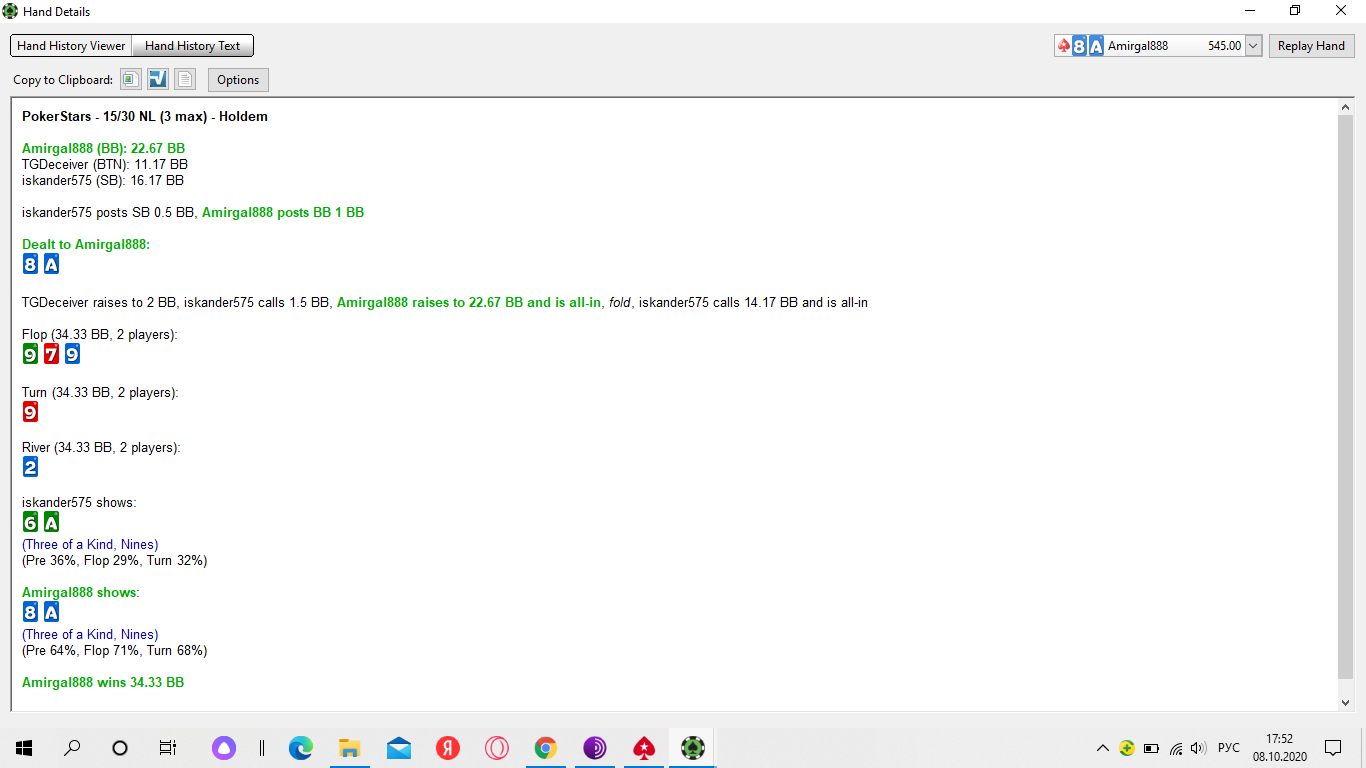Click the scrollbar up arrow

1346,107
